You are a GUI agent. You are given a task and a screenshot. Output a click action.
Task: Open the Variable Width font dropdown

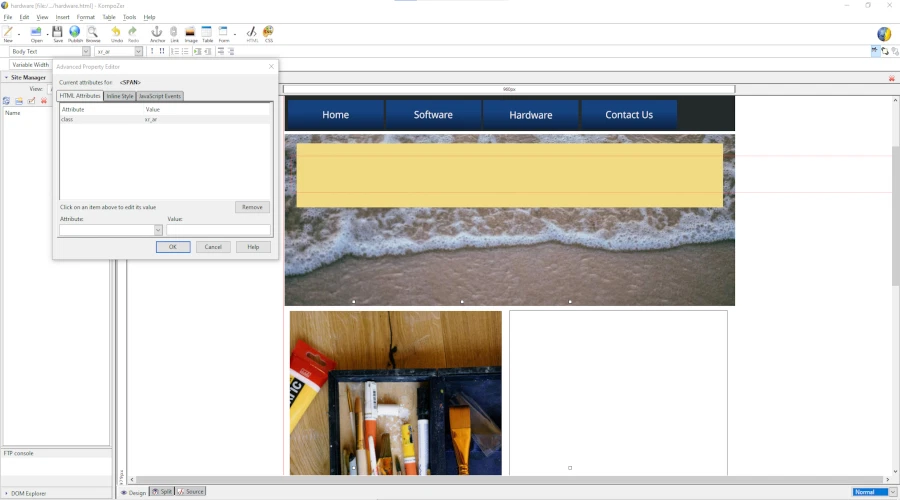[x=30, y=65]
